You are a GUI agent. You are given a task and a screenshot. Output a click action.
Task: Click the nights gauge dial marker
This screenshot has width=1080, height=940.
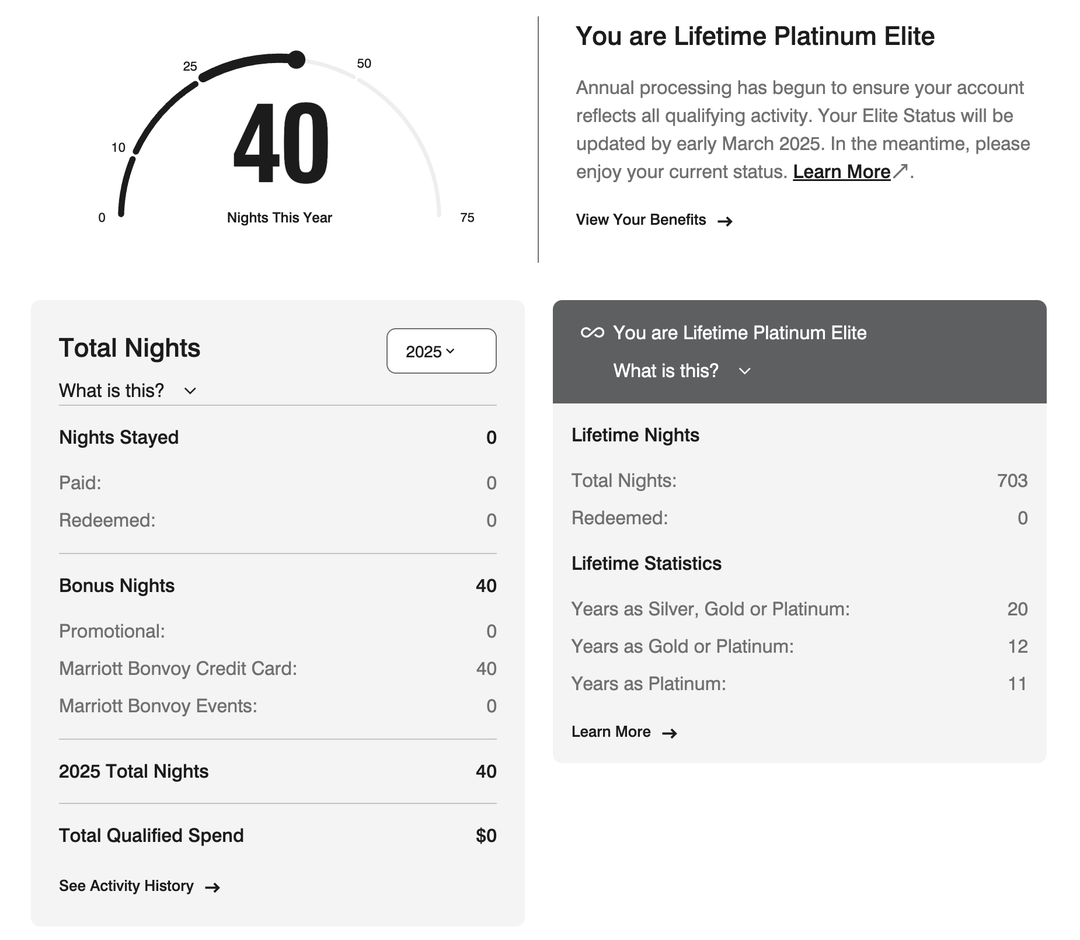296,60
